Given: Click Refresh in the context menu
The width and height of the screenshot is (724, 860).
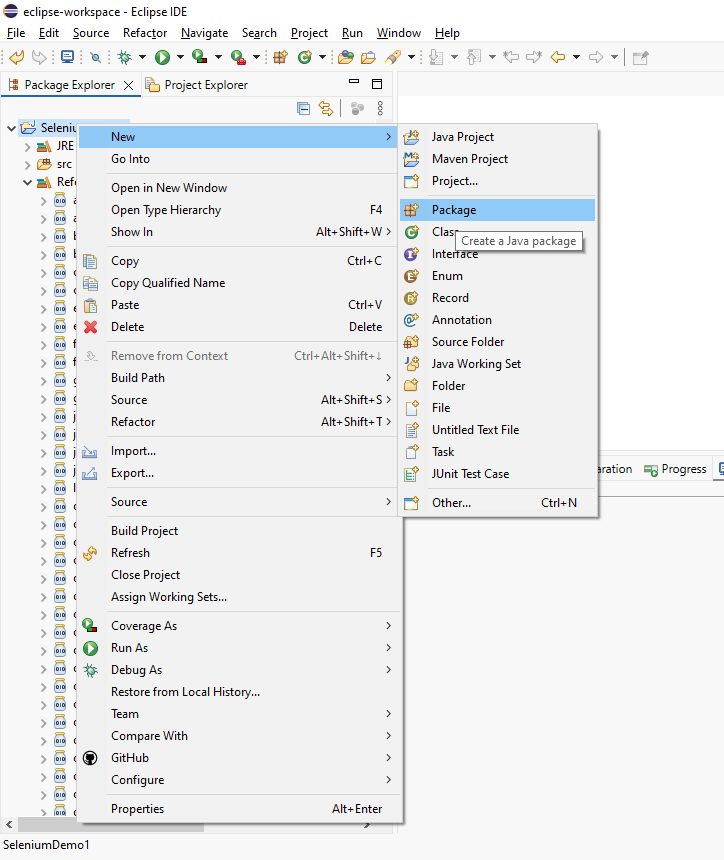Looking at the screenshot, I should [x=239, y=553].
